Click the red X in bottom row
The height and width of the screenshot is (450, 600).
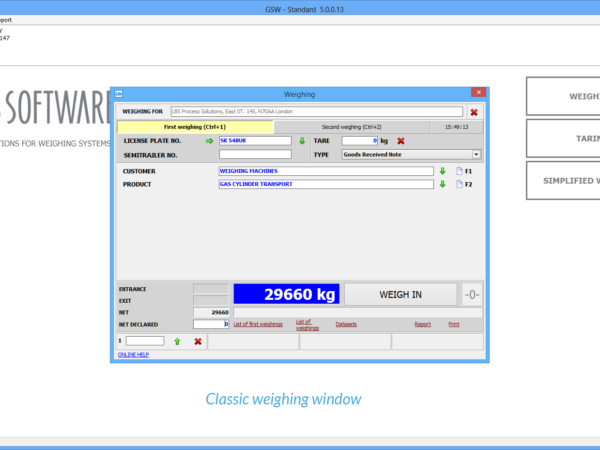click(198, 341)
